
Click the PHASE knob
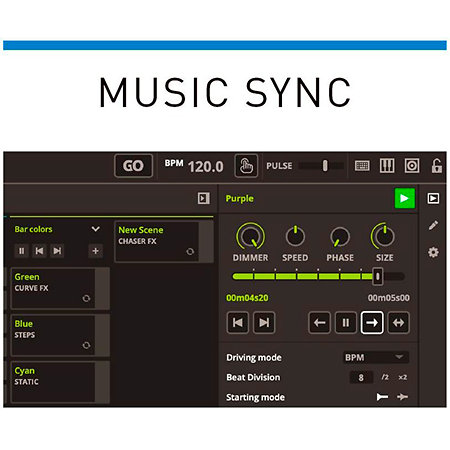tap(340, 237)
